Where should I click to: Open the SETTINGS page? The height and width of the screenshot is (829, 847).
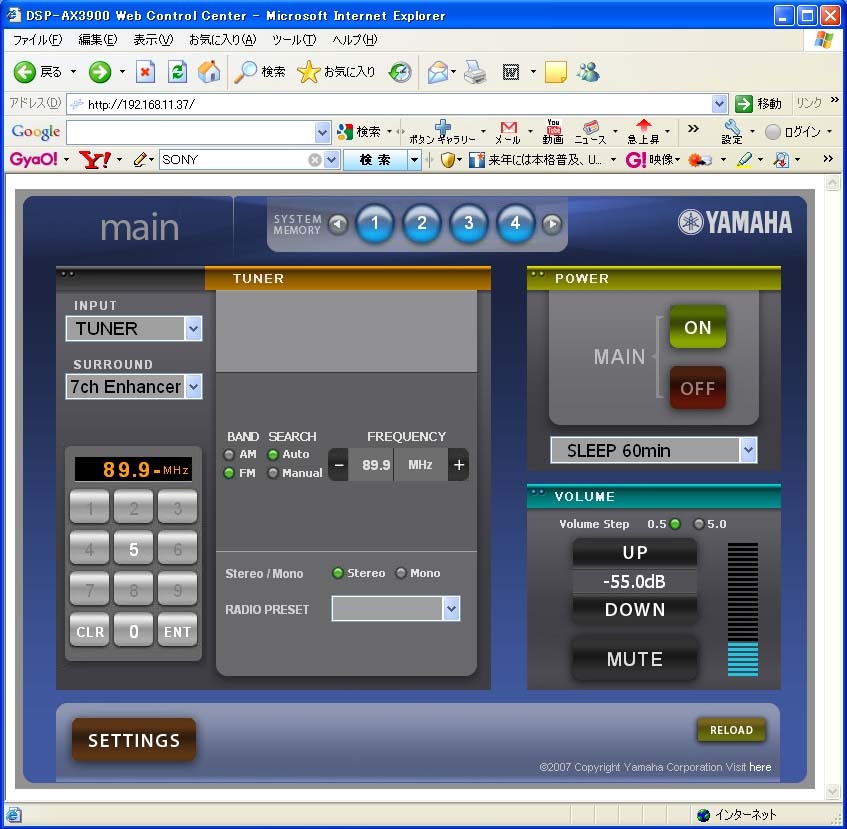pos(134,740)
